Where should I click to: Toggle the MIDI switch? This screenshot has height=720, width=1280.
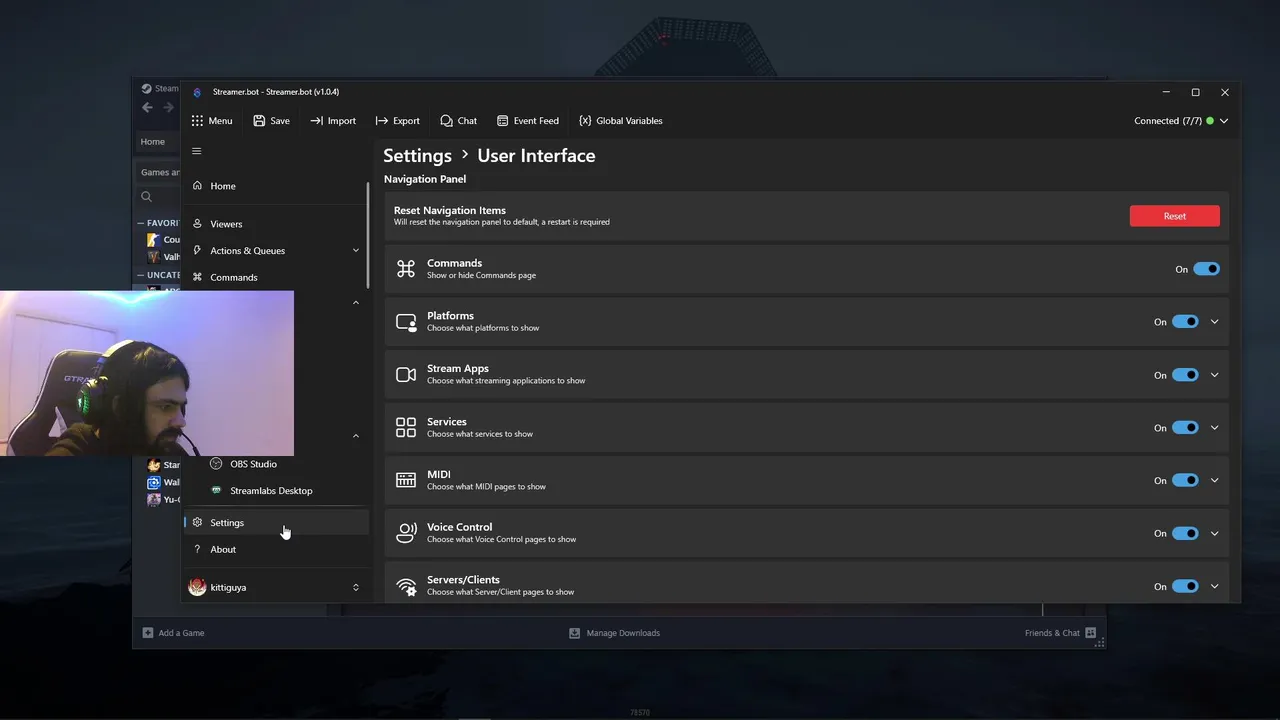coord(1185,480)
